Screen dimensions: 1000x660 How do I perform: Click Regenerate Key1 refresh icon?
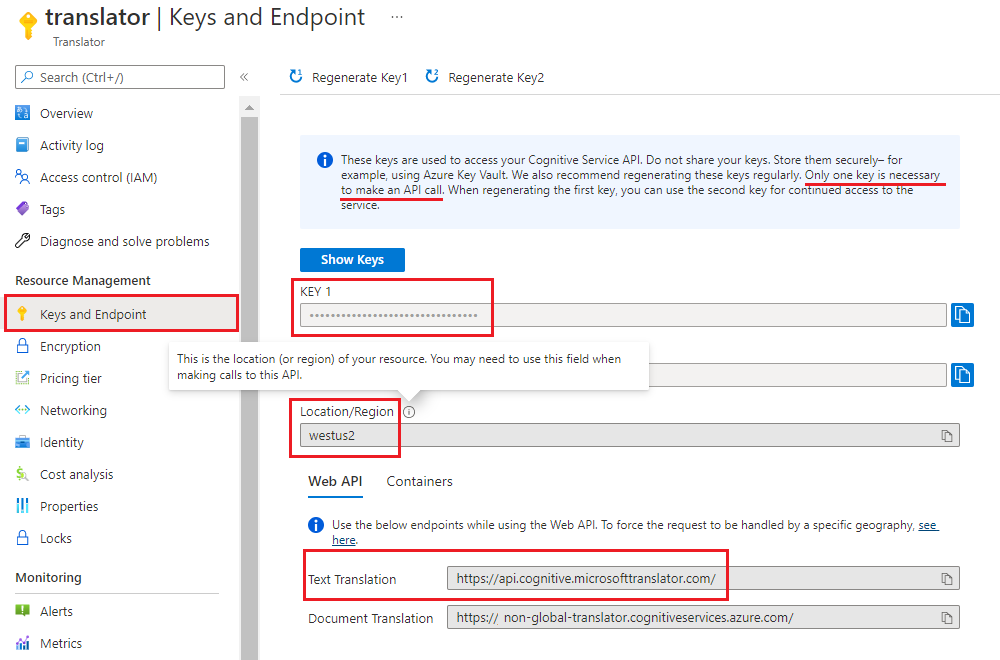[296, 77]
